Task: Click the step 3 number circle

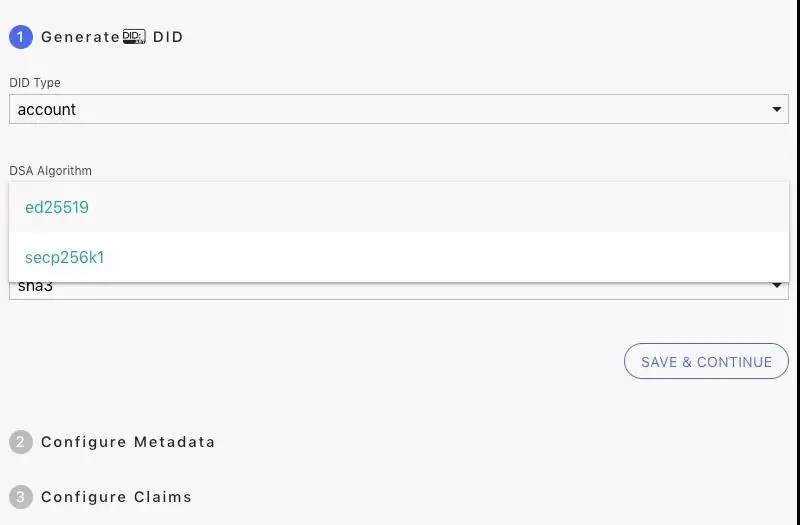Action: point(20,497)
